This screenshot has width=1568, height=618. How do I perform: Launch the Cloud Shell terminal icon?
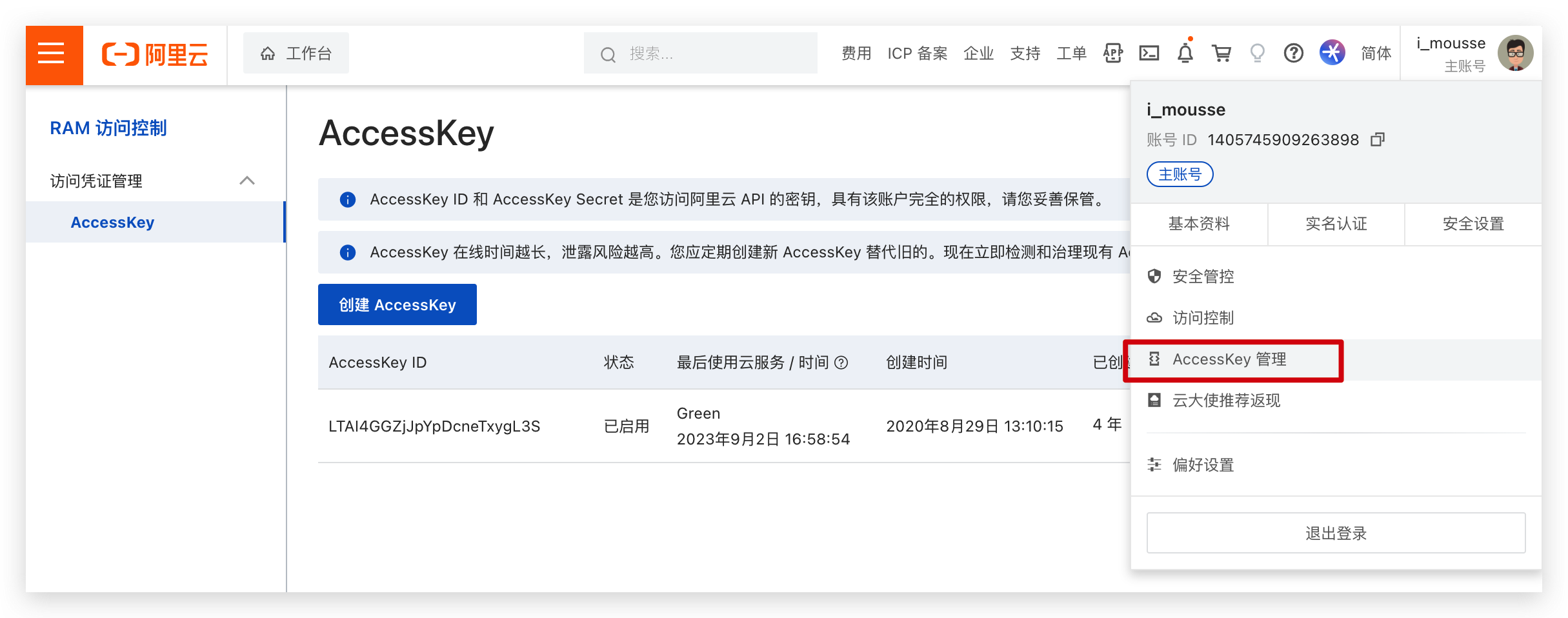pos(1149,53)
